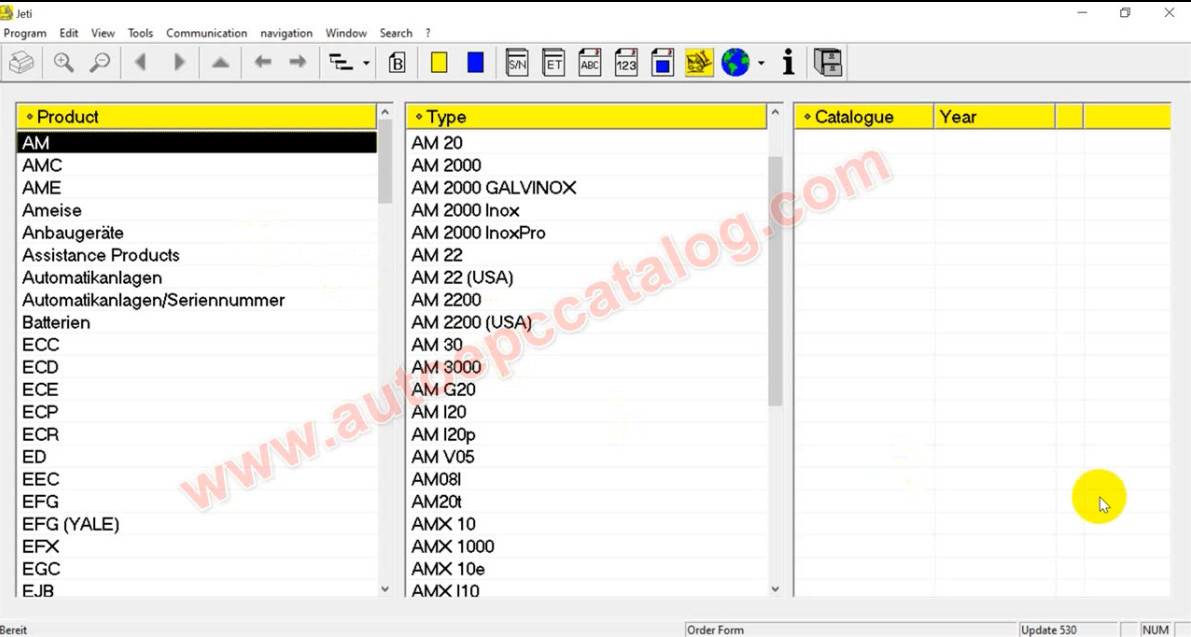Open the ET spare parts search icon

(x=554, y=62)
